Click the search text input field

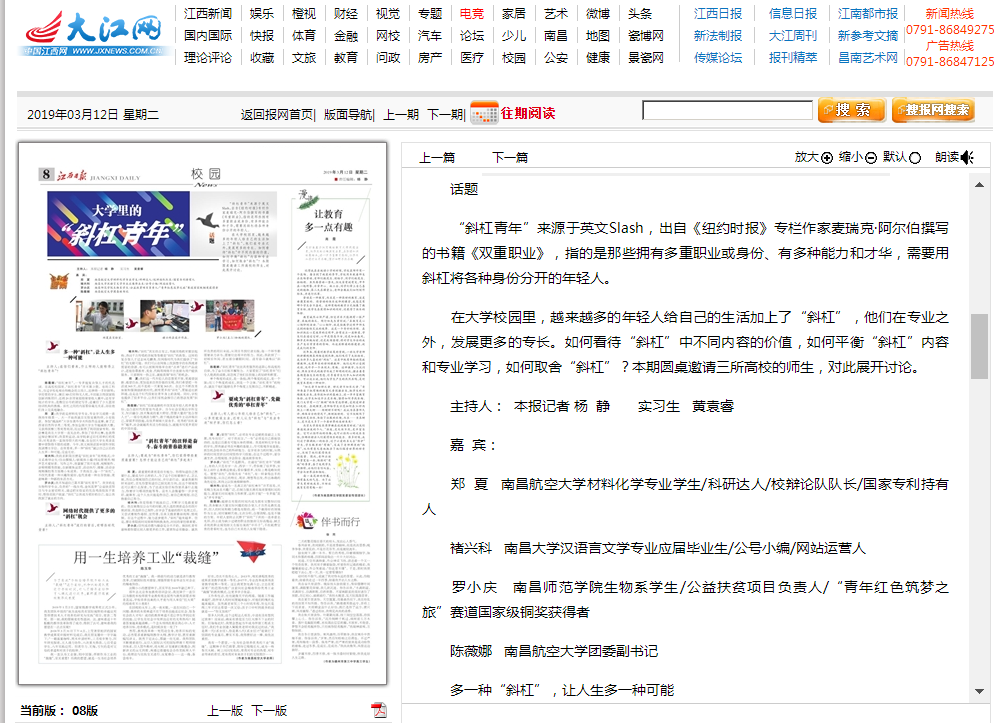[727, 110]
